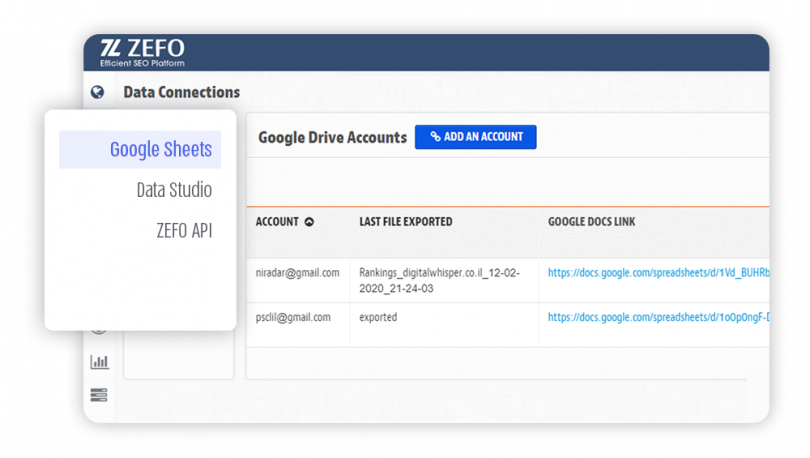The image size is (810, 458).
Task: Click GOOGLE DOCS LINK column header
Action: tap(591, 222)
